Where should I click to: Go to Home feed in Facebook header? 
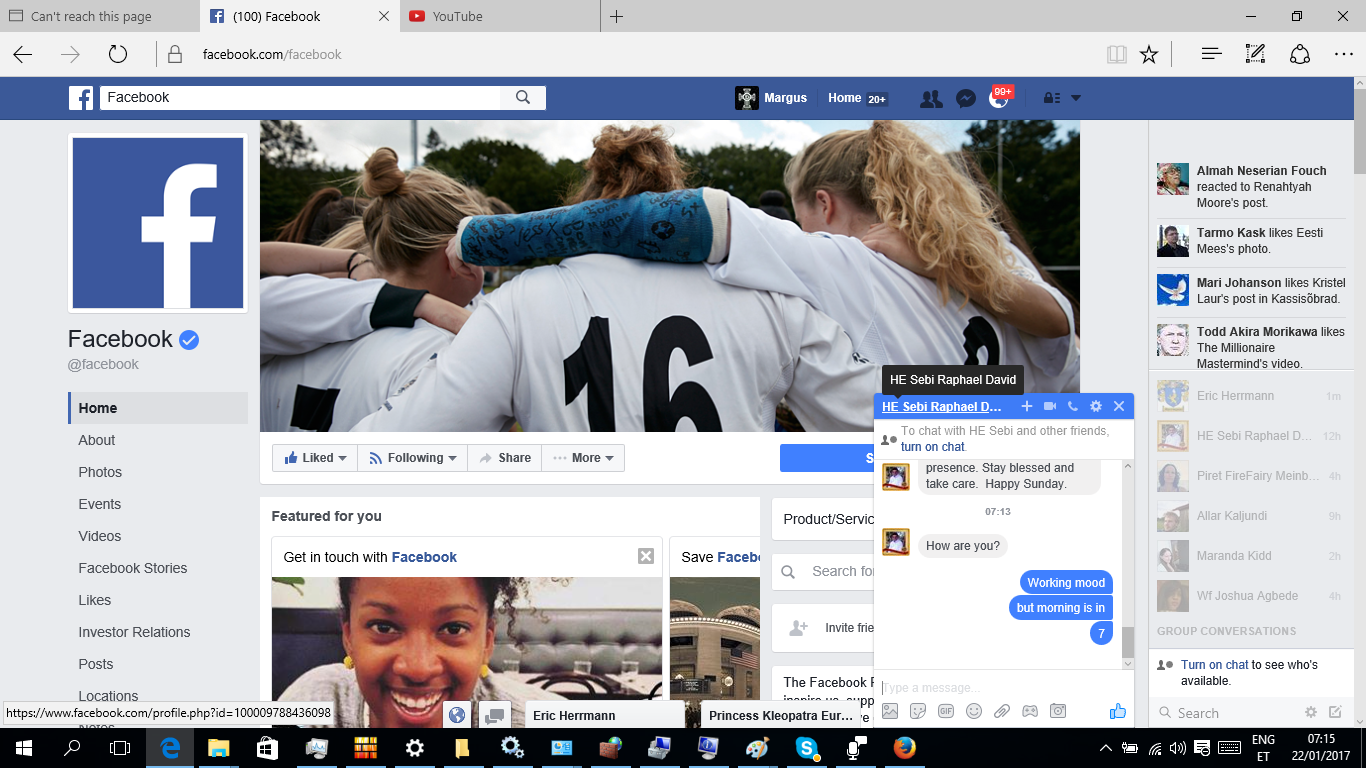tap(856, 98)
